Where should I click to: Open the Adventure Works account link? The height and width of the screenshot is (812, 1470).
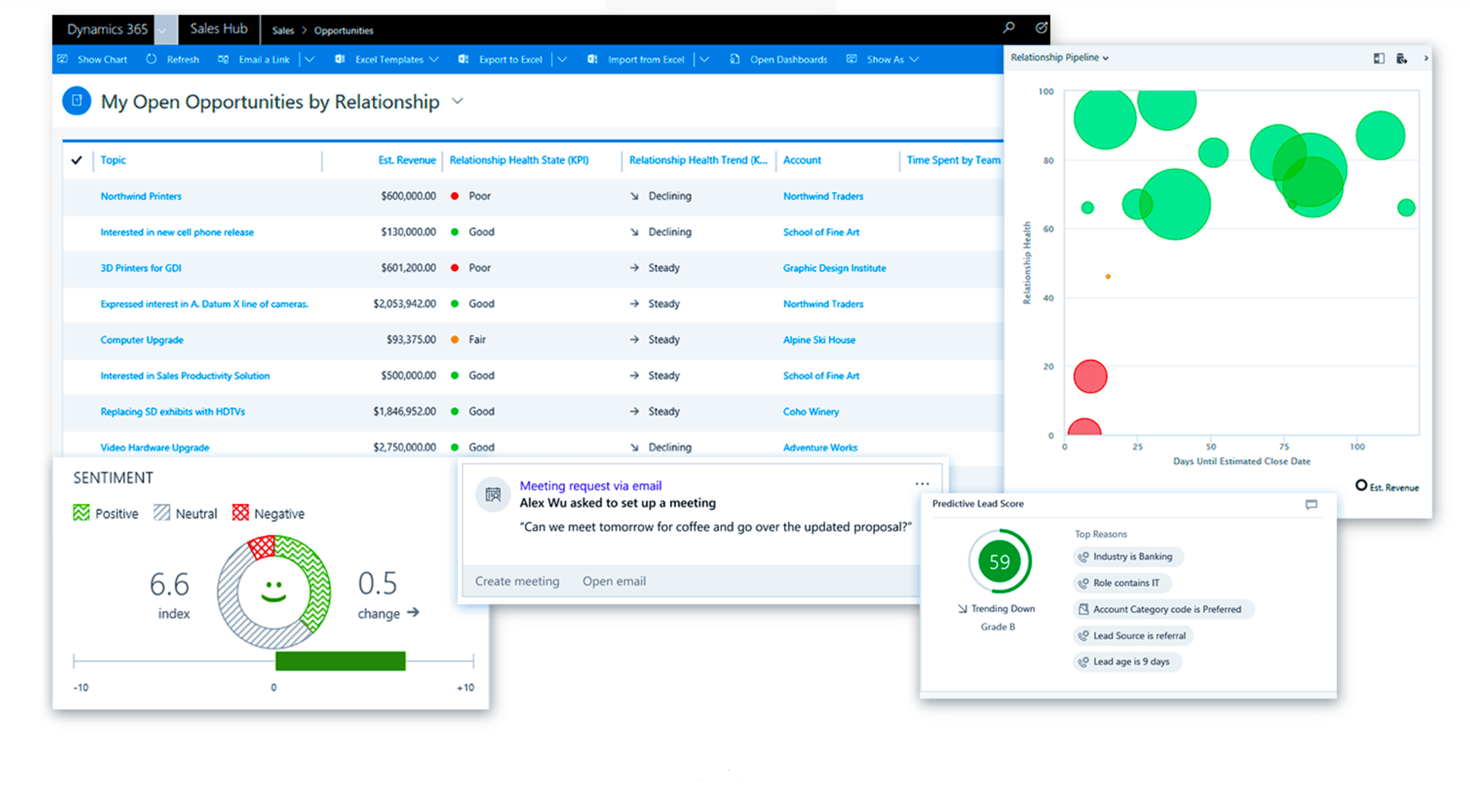click(x=820, y=448)
